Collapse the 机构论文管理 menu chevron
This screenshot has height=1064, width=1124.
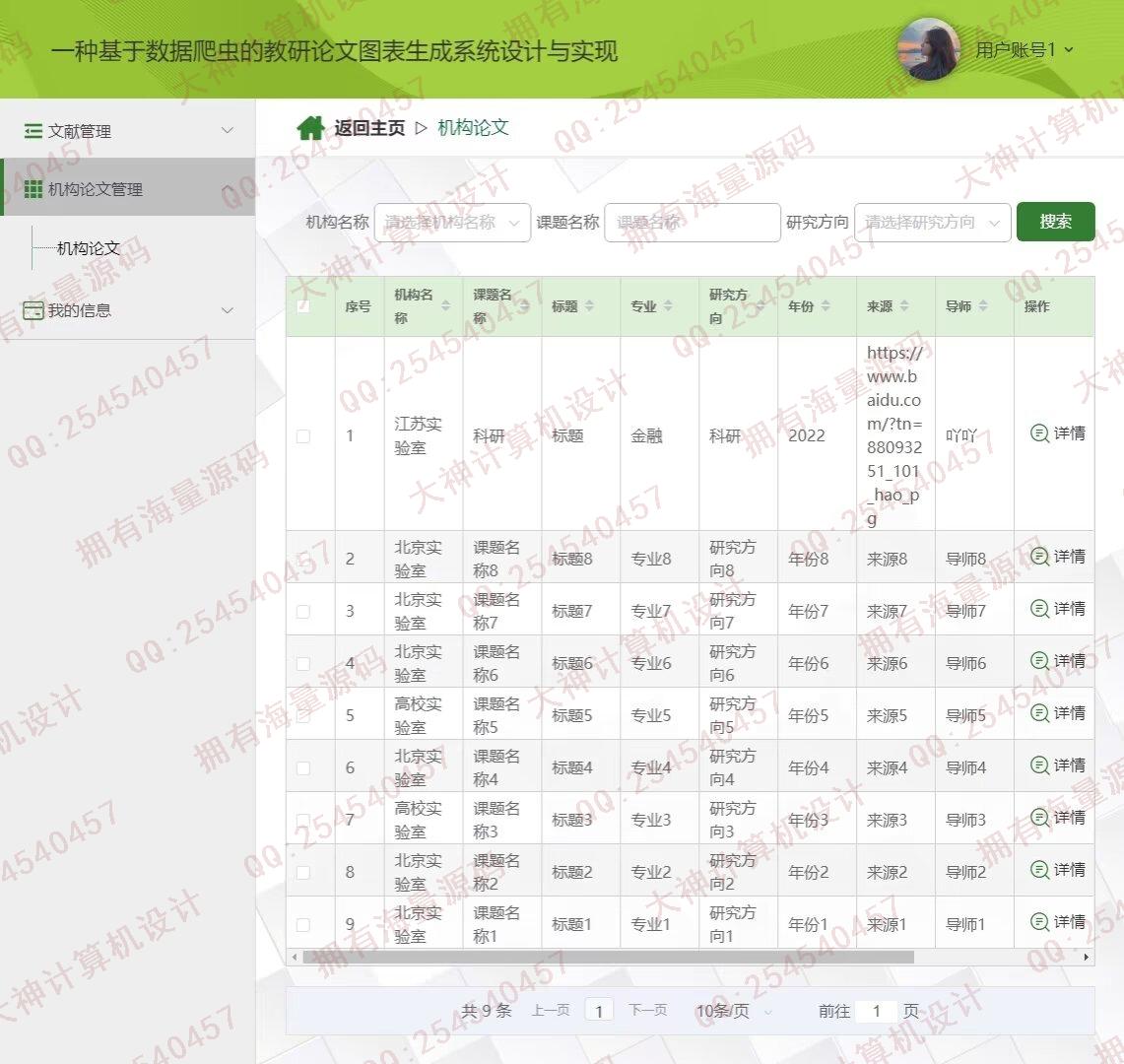[228, 189]
